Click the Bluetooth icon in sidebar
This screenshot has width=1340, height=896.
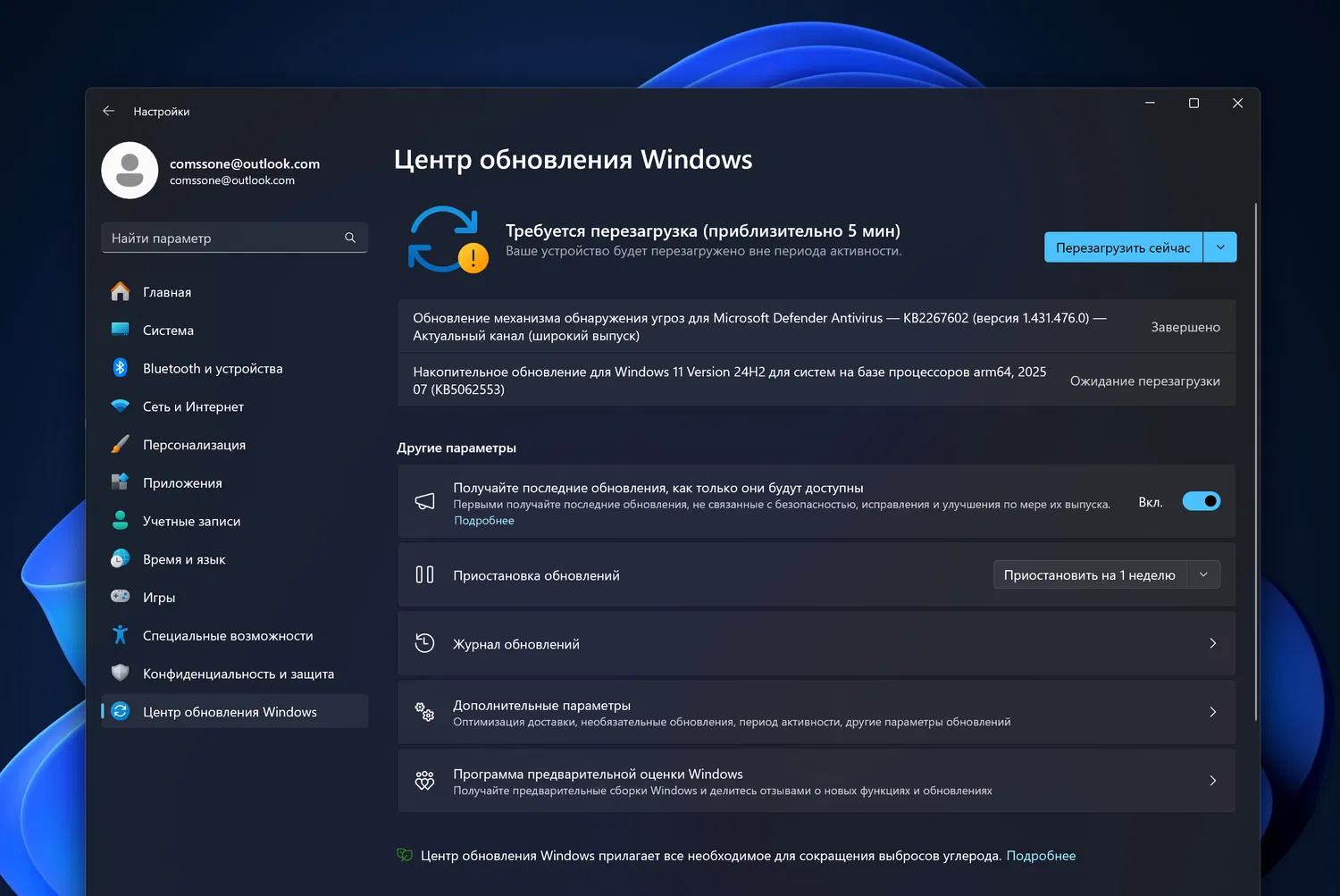121,368
